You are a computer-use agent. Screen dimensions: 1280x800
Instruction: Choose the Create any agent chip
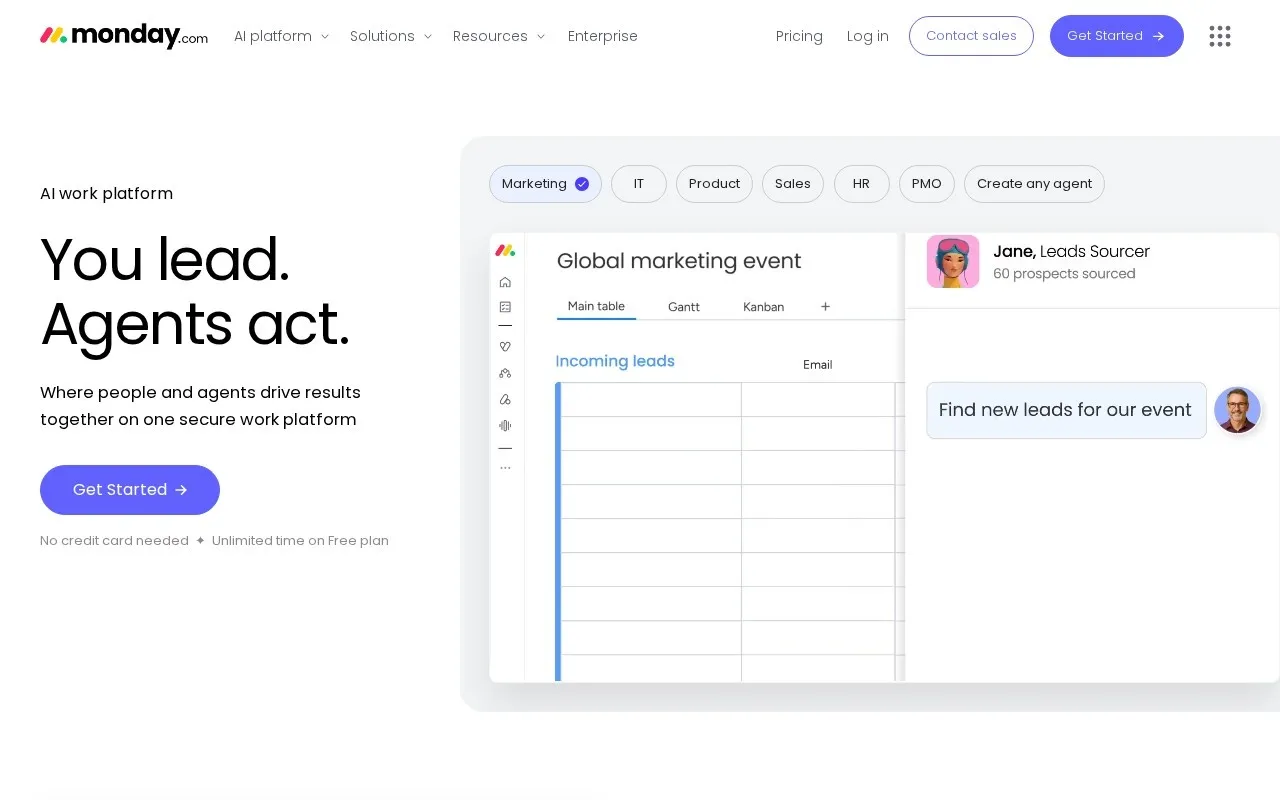(1034, 184)
